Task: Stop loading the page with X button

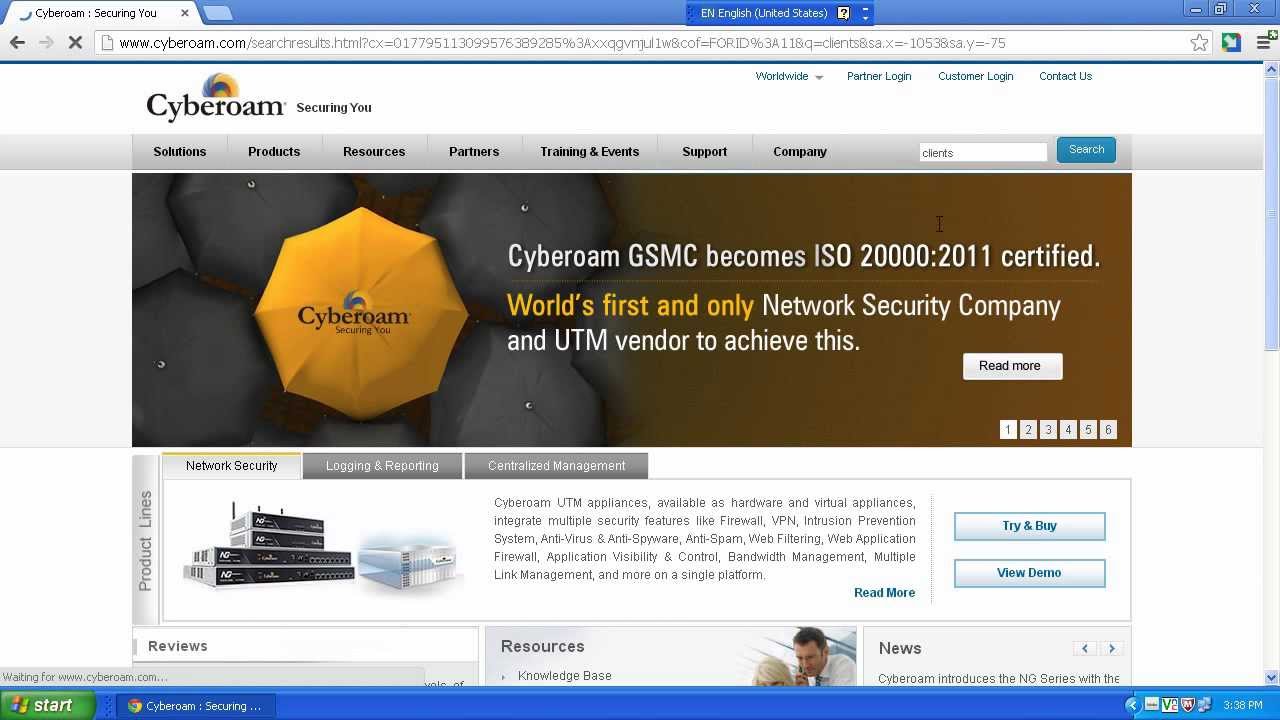Action: pos(75,43)
